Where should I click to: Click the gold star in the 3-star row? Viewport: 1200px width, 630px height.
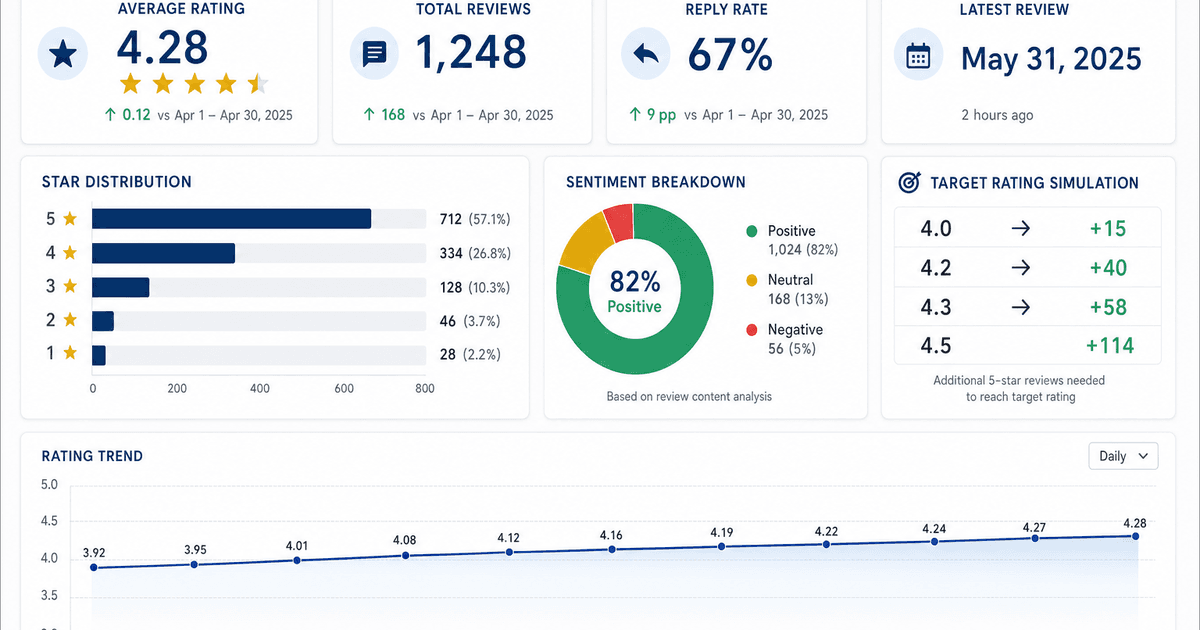[x=70, y=286]
